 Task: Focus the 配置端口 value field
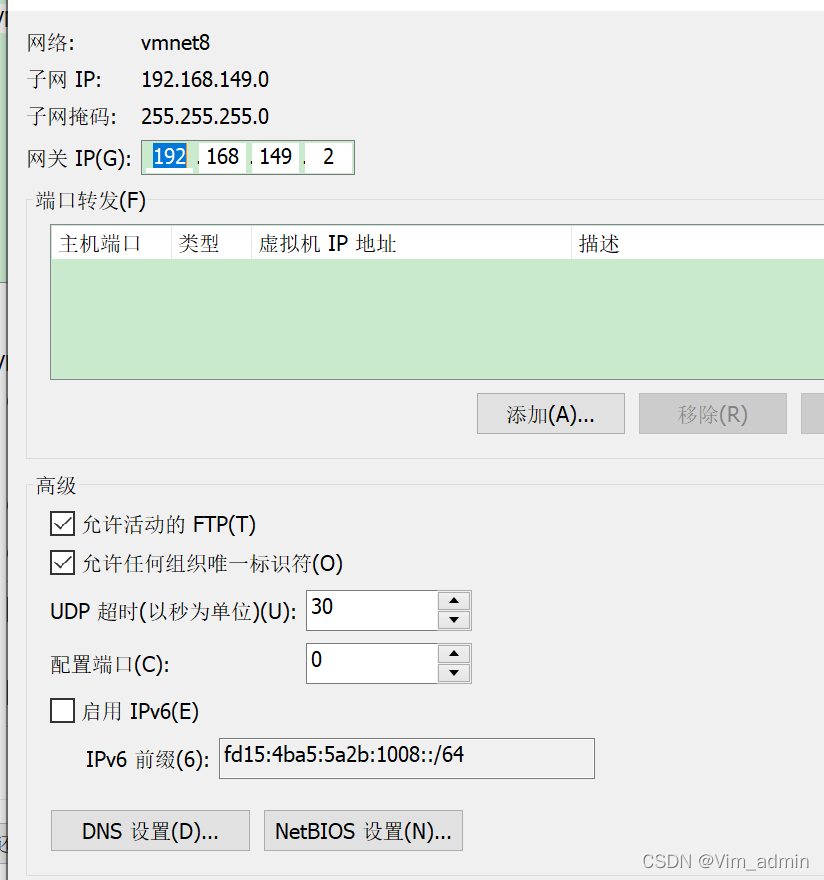pos(372,663)
